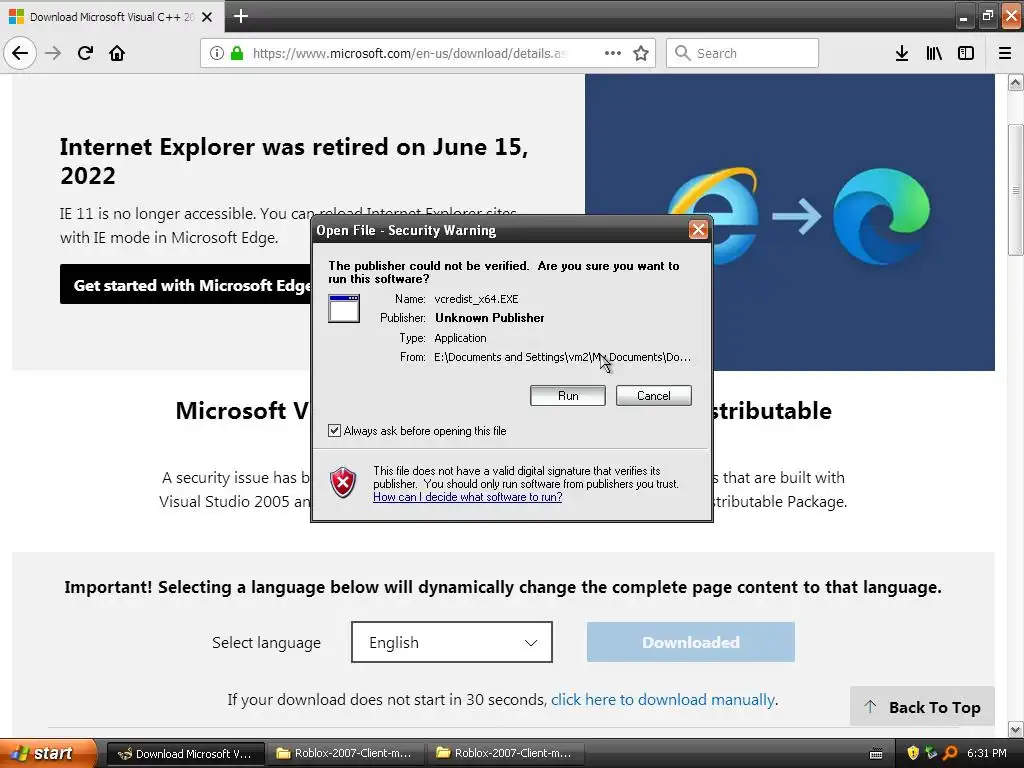Click the Unknown Publisher text in dialog
The image size is (1024, 768).
click(490, 318)
